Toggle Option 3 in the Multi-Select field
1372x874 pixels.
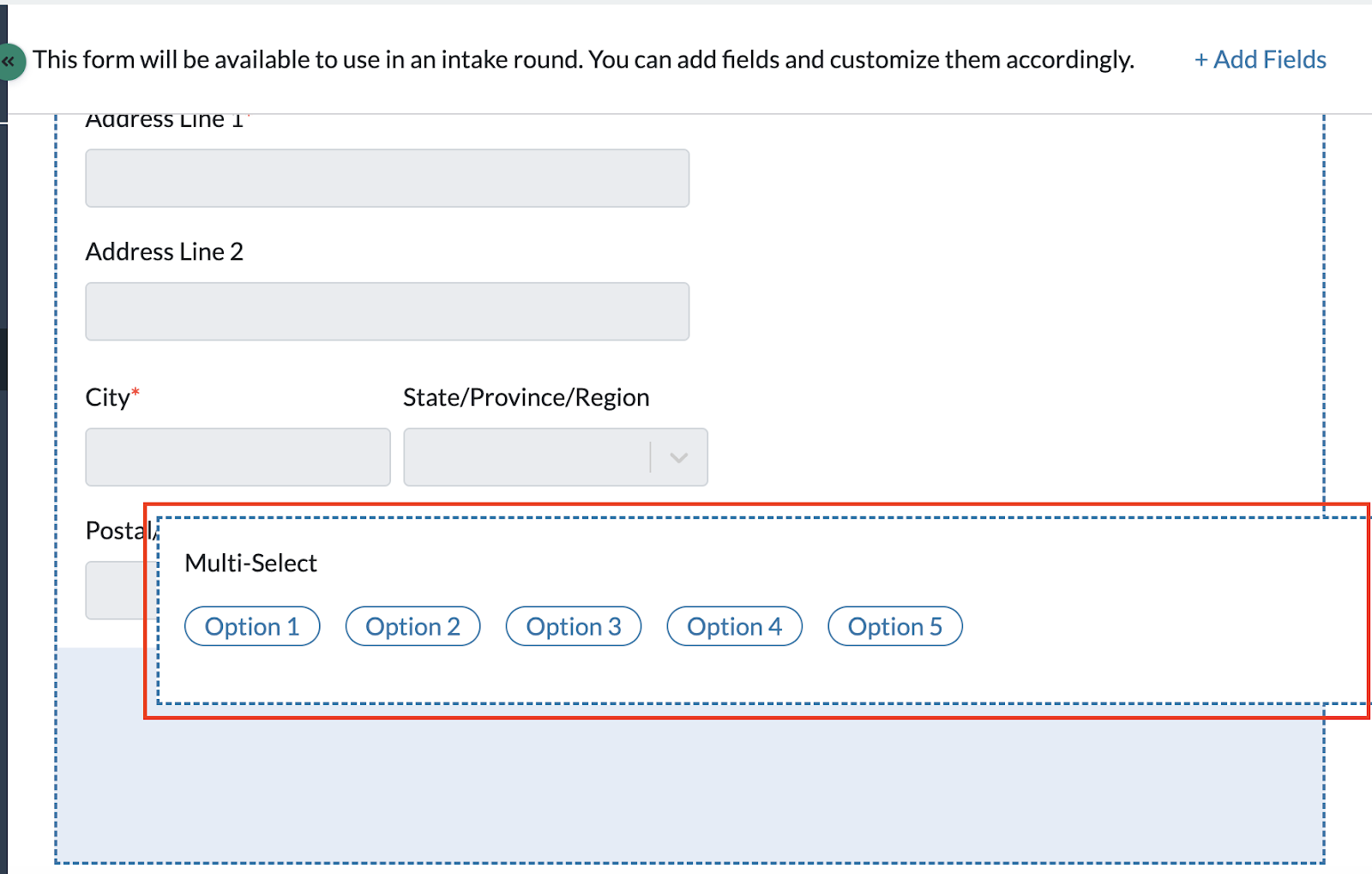point(573,625)
